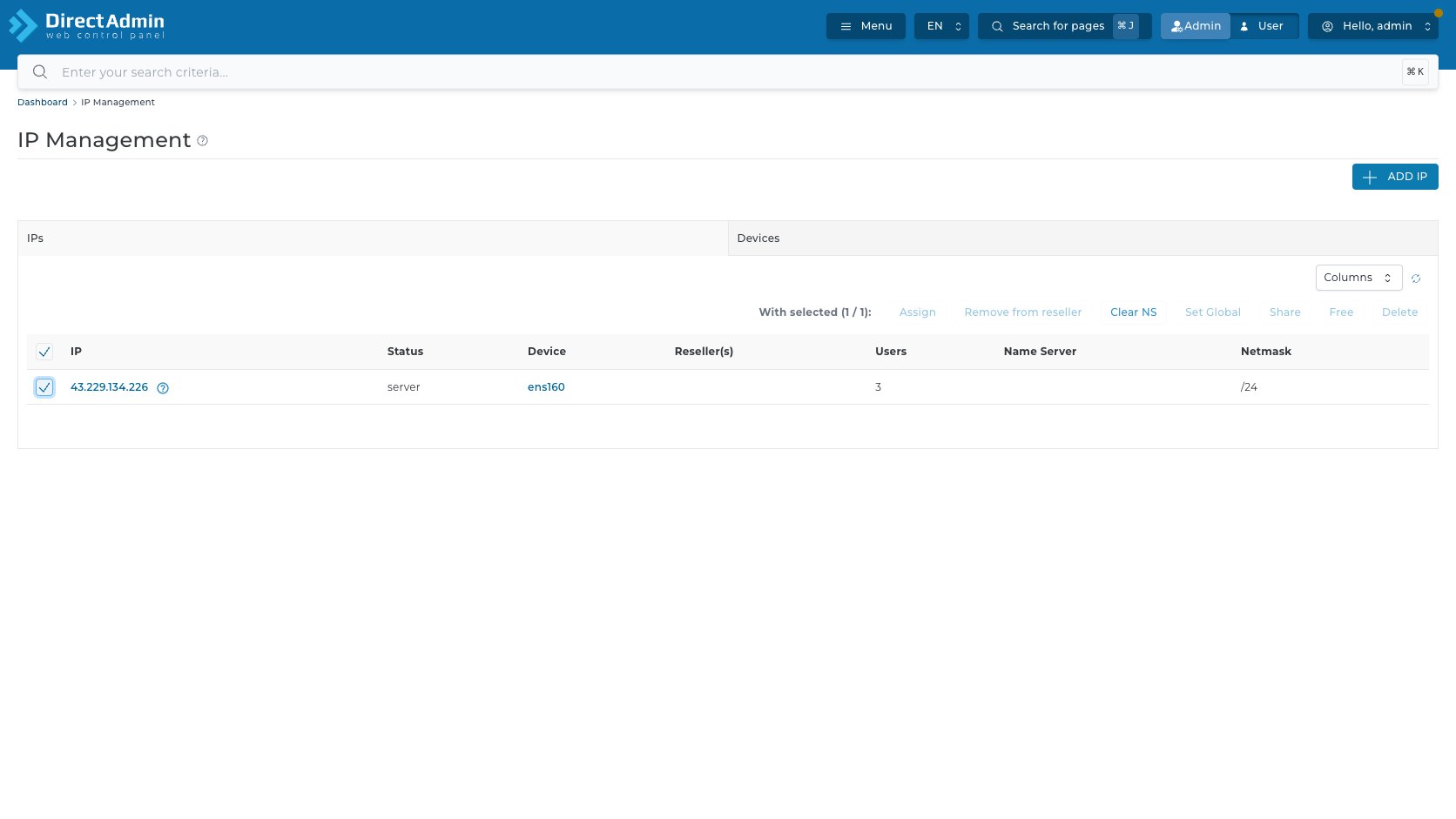Switch to User access level
1456x819 pixels.
coord(1264,26)
